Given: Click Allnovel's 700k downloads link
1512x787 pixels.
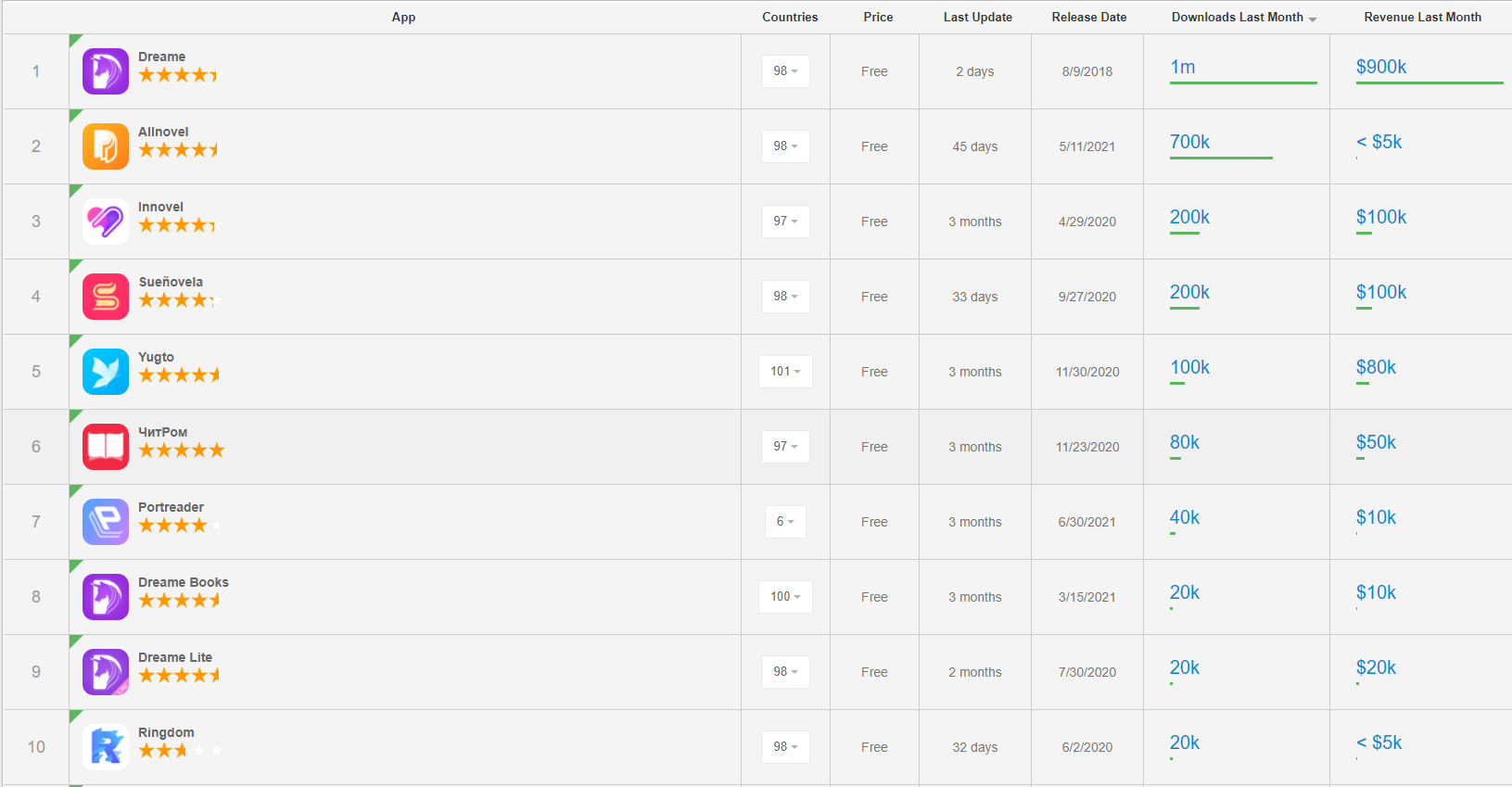Looking at the screenshot, I should point(1189,142).
